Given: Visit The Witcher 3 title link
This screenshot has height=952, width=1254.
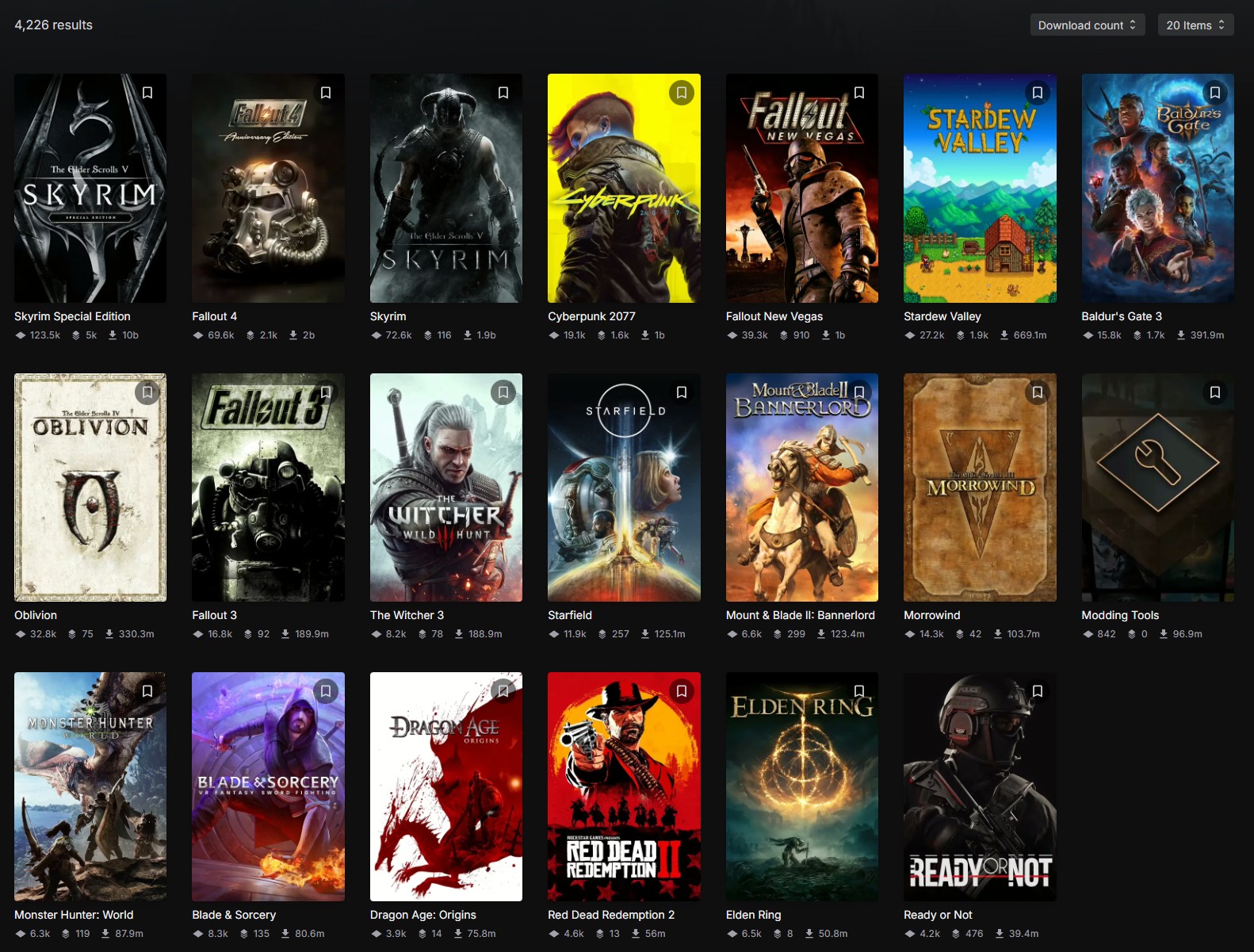Looking at the screenshot, I should 407,615.
